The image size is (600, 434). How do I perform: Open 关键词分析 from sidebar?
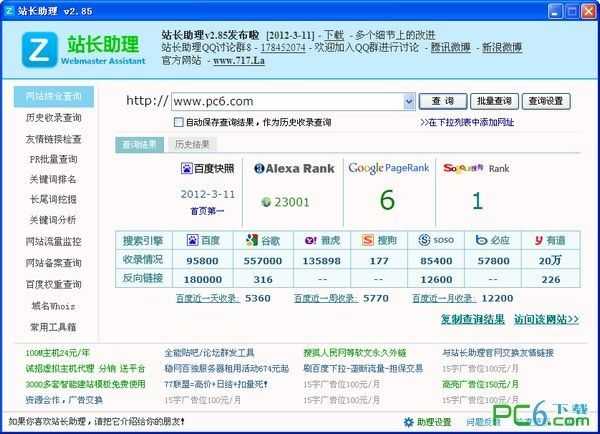coord(53,220)
